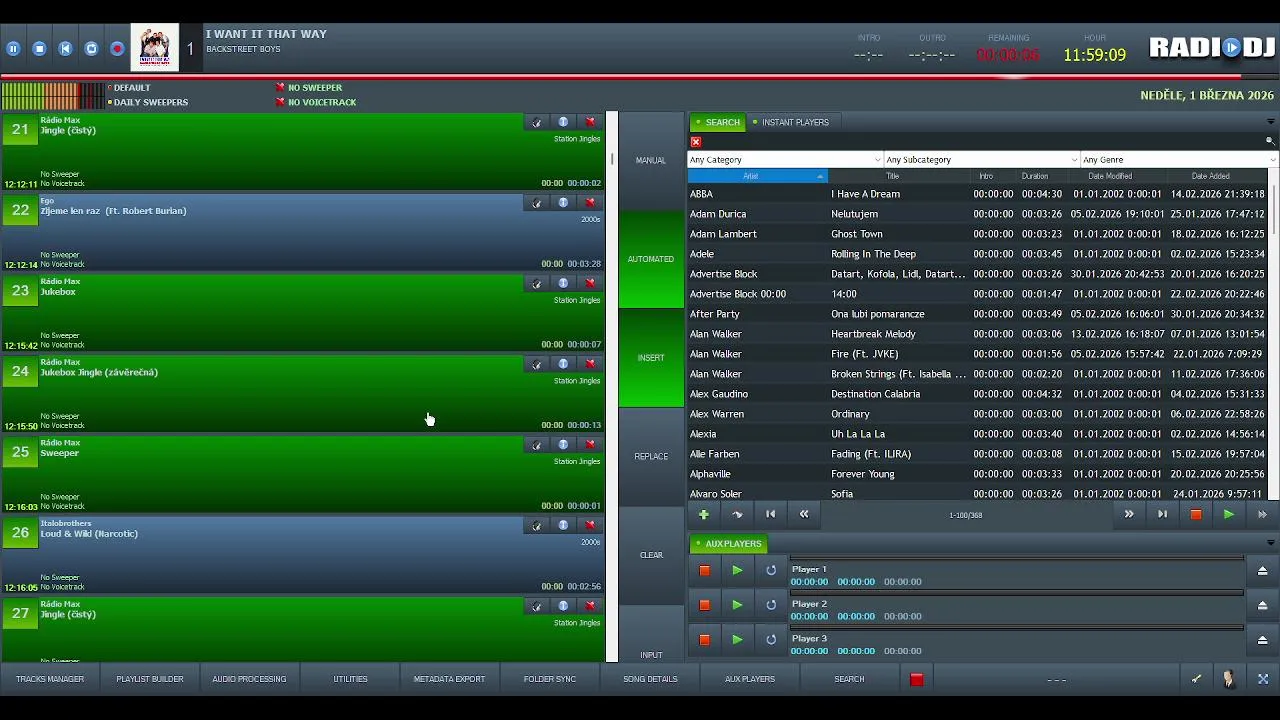Go to next page of search results
Image resolution: width=1280 pixels, height=720 pixels.
[x=1129, y=514]
